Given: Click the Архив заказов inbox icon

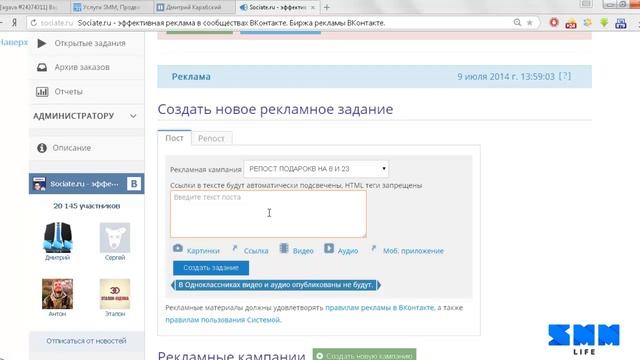Looking at the screenshot, I should (x=42, y=67).
